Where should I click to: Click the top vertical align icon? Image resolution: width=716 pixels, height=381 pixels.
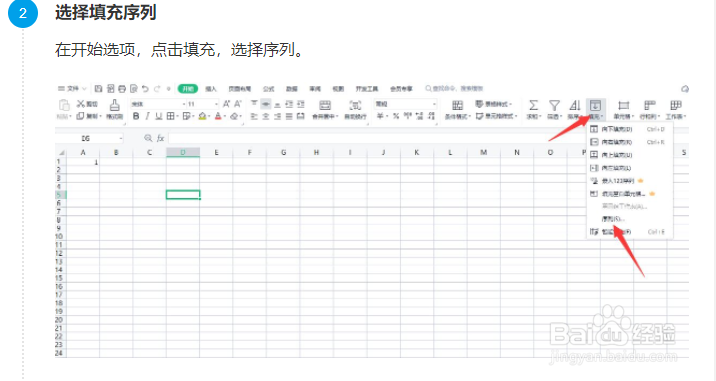point(254,104)
